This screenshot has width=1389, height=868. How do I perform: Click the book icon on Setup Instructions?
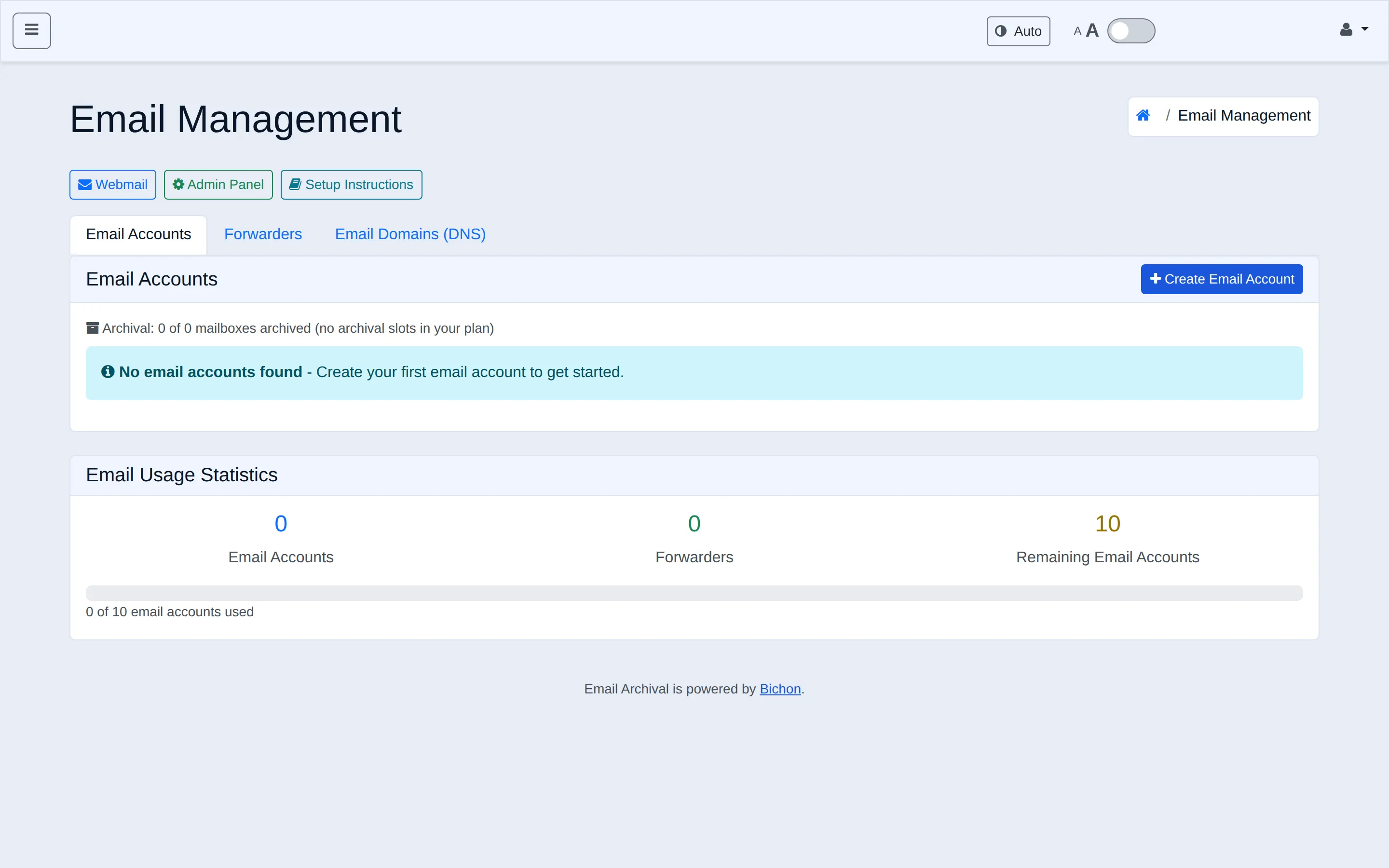coord(295,184)
